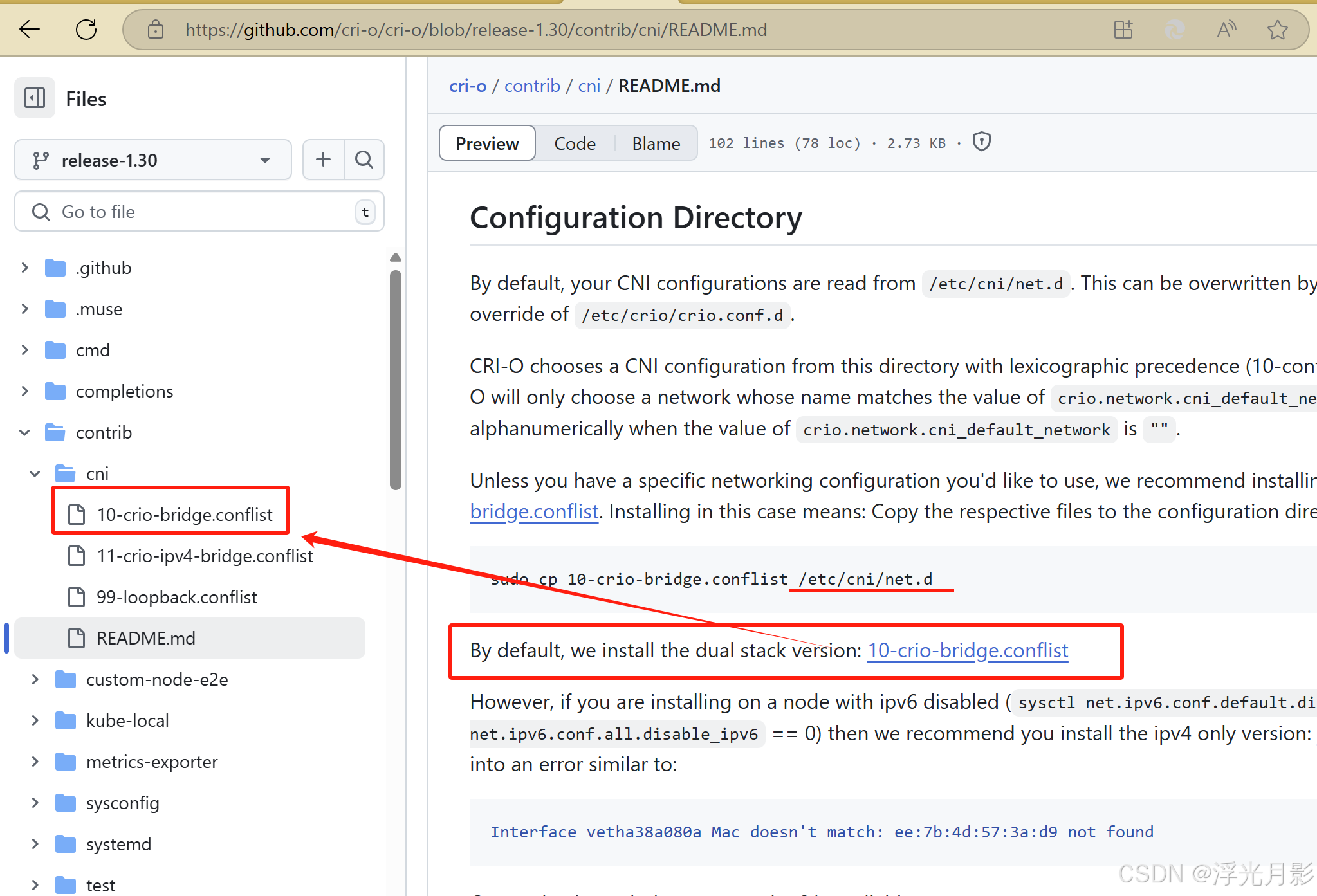Image resolution: width=1317 pixels, height=896 pixels.
Task: Select the Preview tab
Action: coord(487,143)
